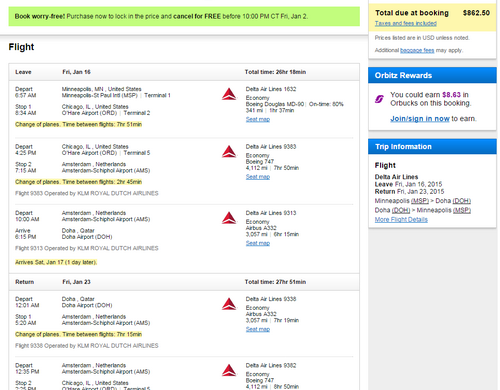Click Join/sign in now link
This screenshot has height=390, width=500.
[x=420, y=119]
